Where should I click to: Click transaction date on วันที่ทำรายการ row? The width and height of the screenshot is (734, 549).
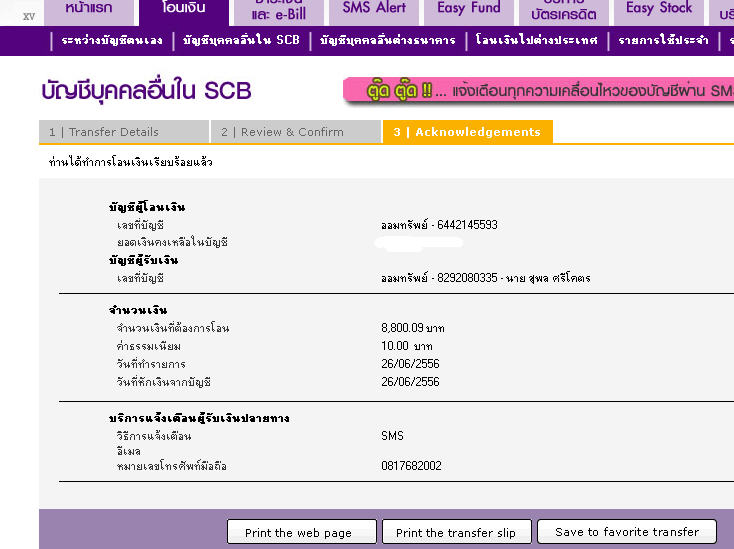coord(410,364)
